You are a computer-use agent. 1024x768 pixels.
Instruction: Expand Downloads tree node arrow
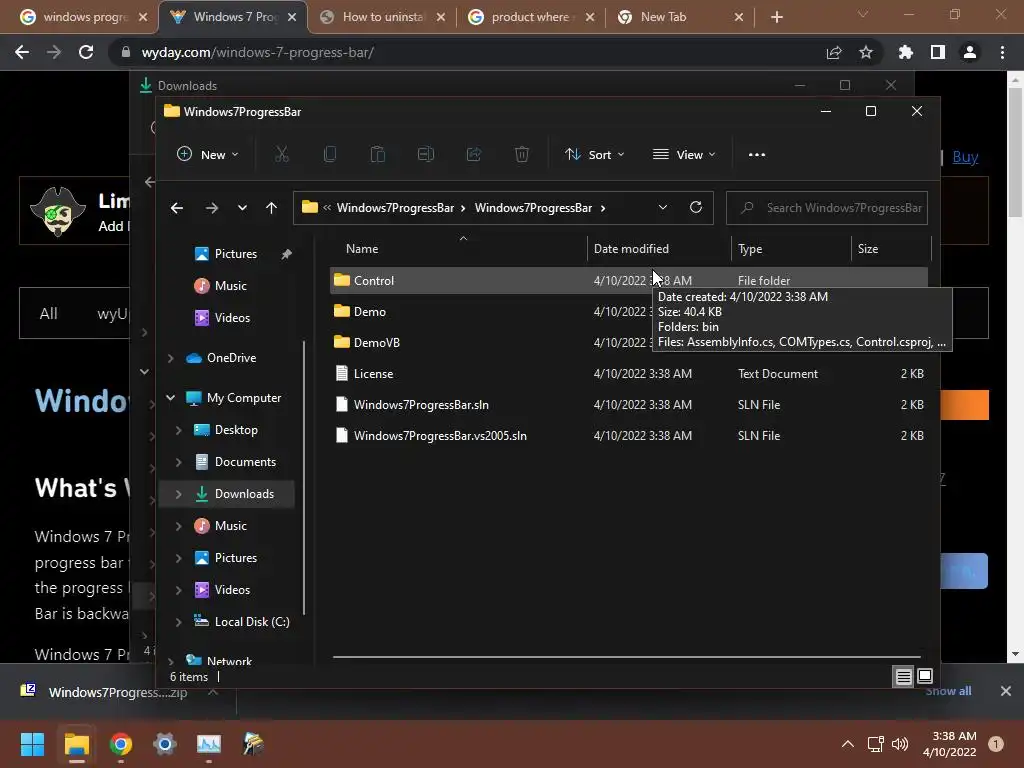178,494
